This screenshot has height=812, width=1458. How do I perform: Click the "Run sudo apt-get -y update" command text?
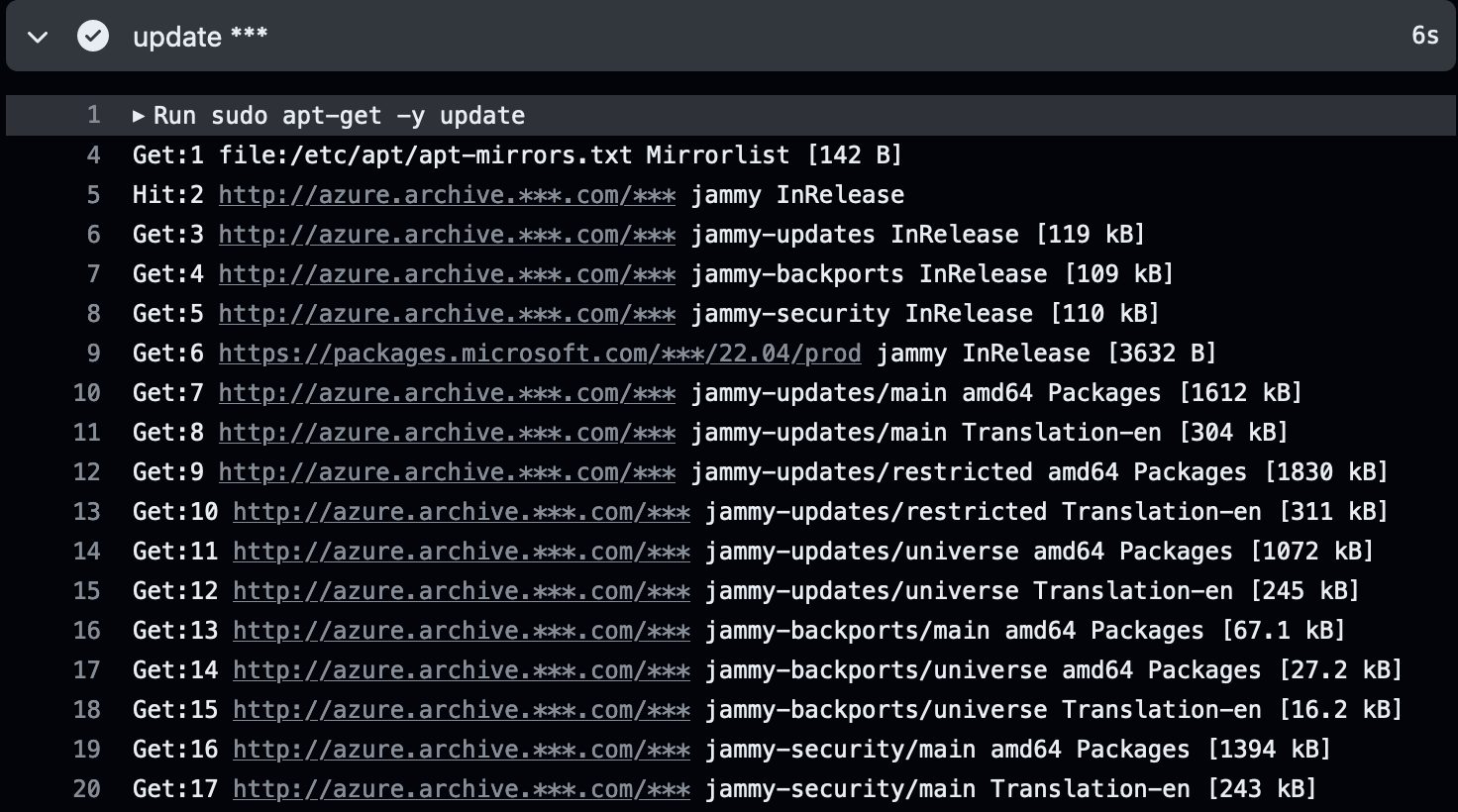(x=339, y=116)
